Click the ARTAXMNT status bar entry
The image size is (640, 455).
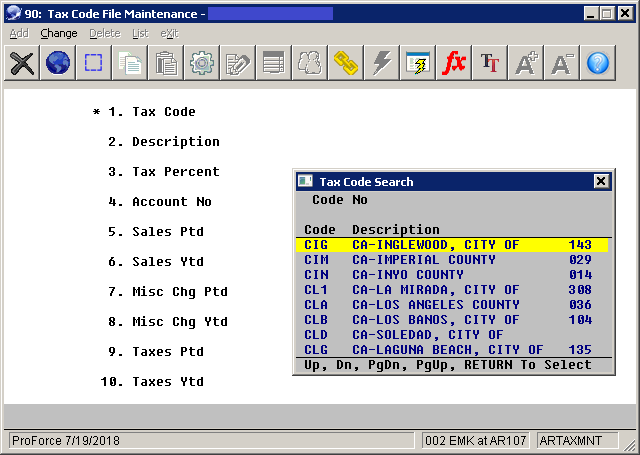click(578, 441)
